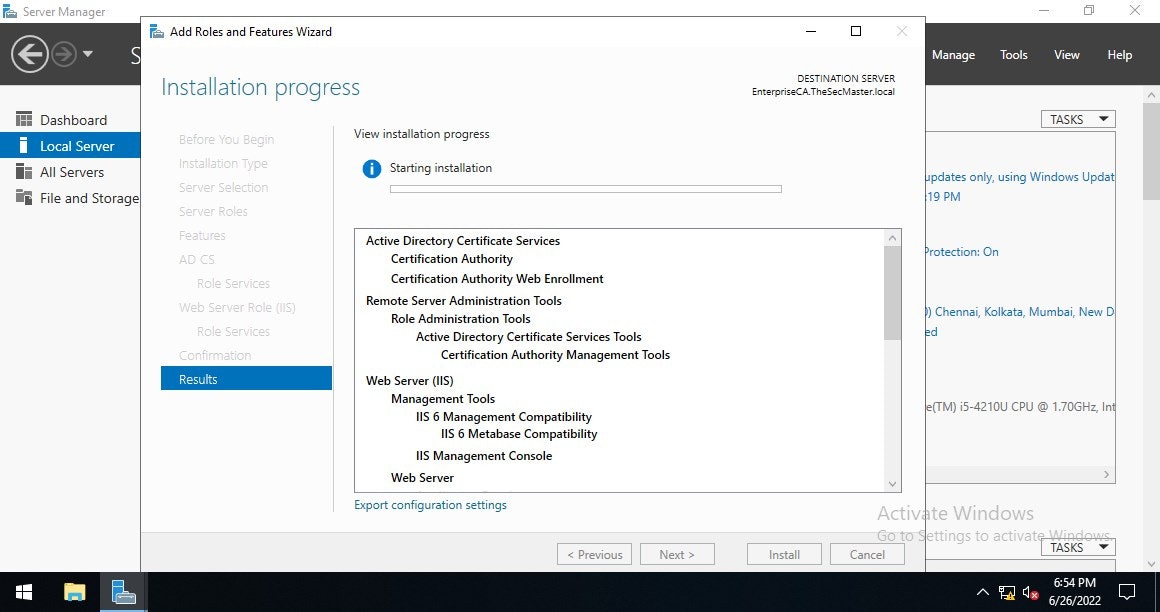Open the notification center icon

[1127, 592]
